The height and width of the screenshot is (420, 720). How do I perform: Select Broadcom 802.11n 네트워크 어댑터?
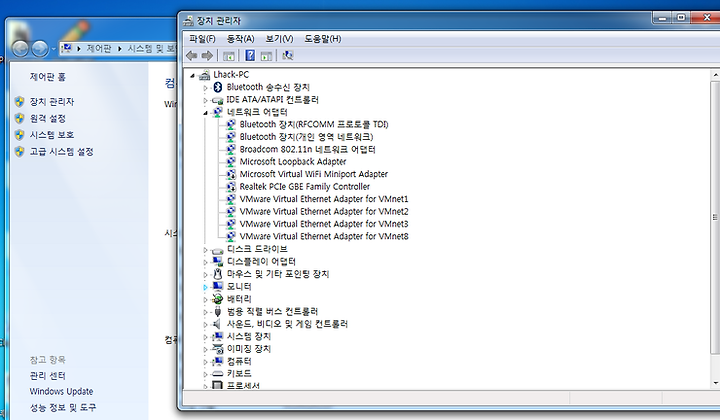click(x=308, y=150)
